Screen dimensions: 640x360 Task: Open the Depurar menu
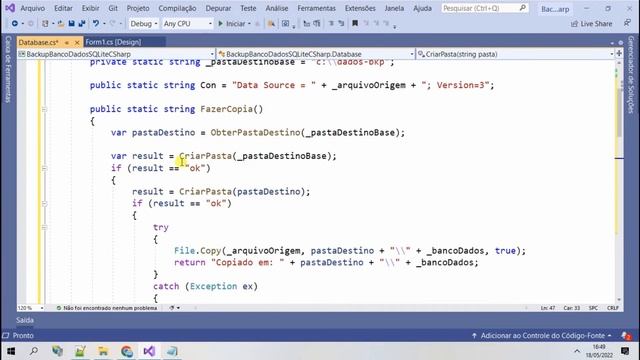pos(218,8)
